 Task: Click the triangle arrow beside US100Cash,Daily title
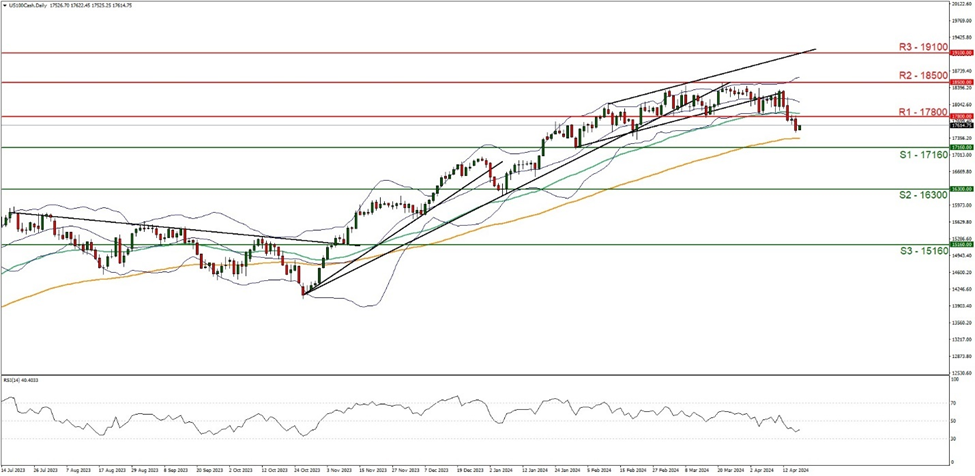tap(5, 5)
